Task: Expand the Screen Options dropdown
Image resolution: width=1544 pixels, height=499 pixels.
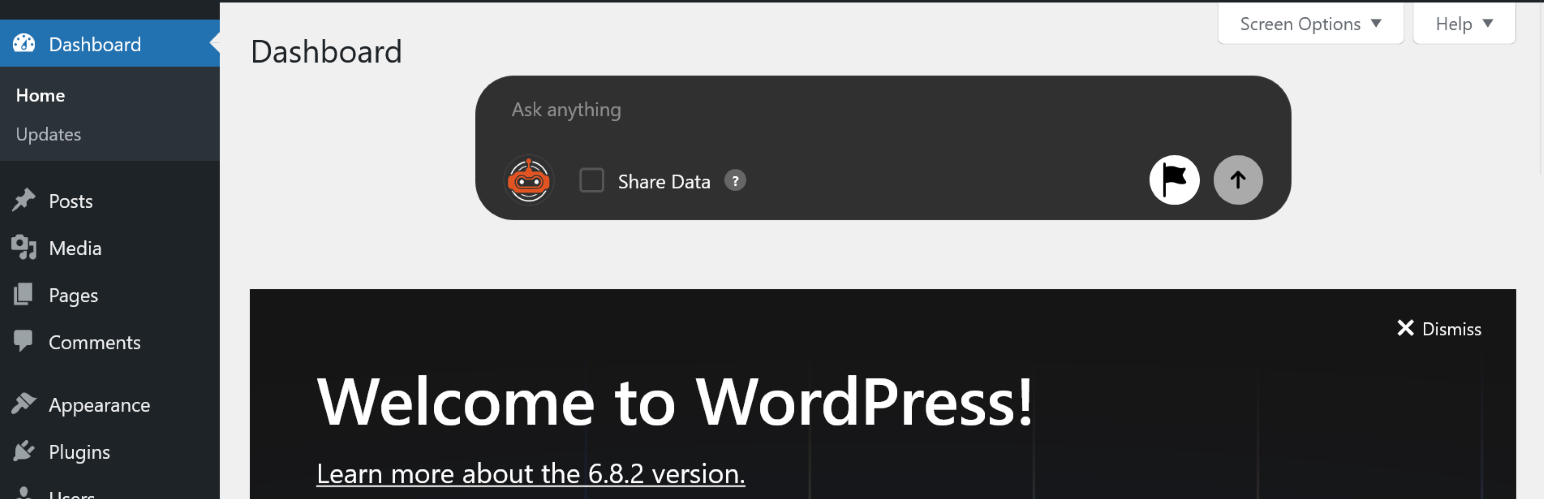Action: pos(1310,24)
